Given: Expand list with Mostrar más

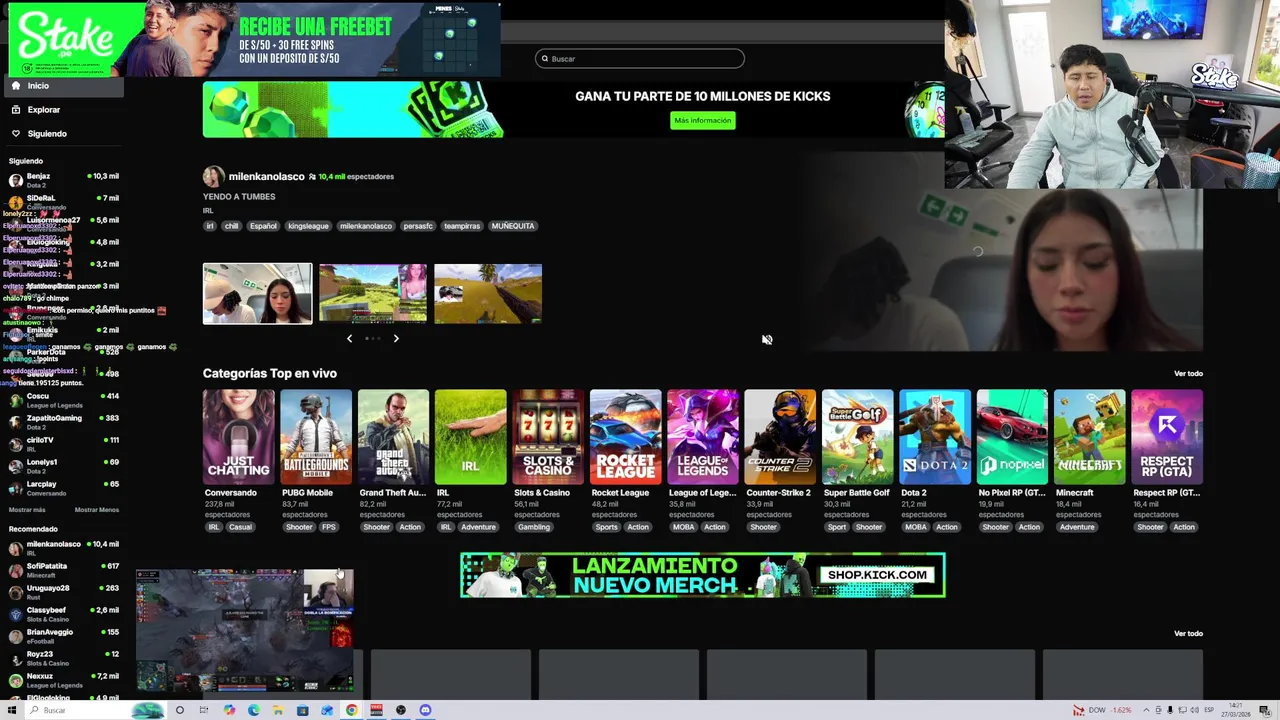Looking at the screenshot, I should tap(27, 510).
